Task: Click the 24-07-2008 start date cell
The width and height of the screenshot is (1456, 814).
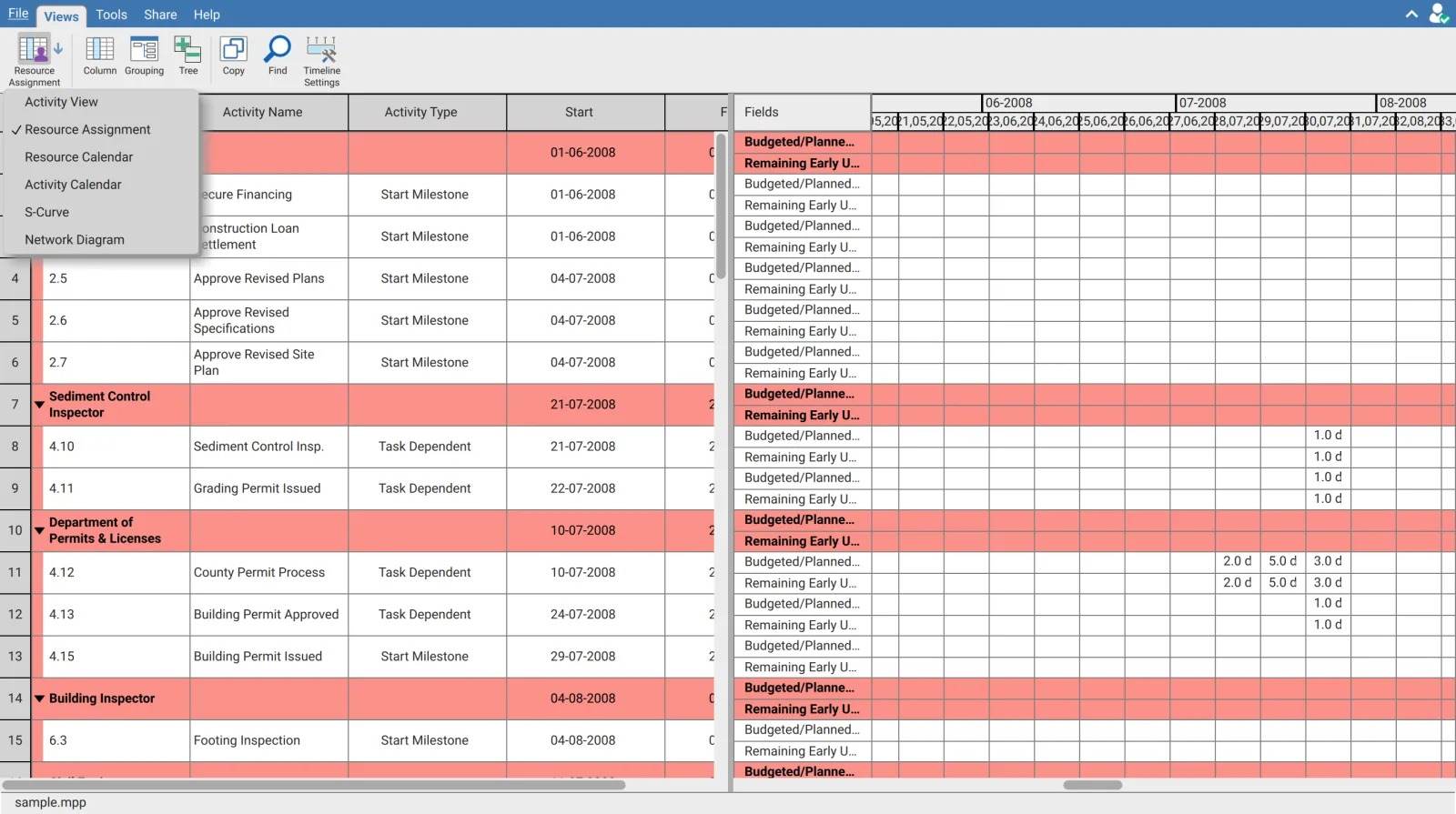Action: point(585,614)
